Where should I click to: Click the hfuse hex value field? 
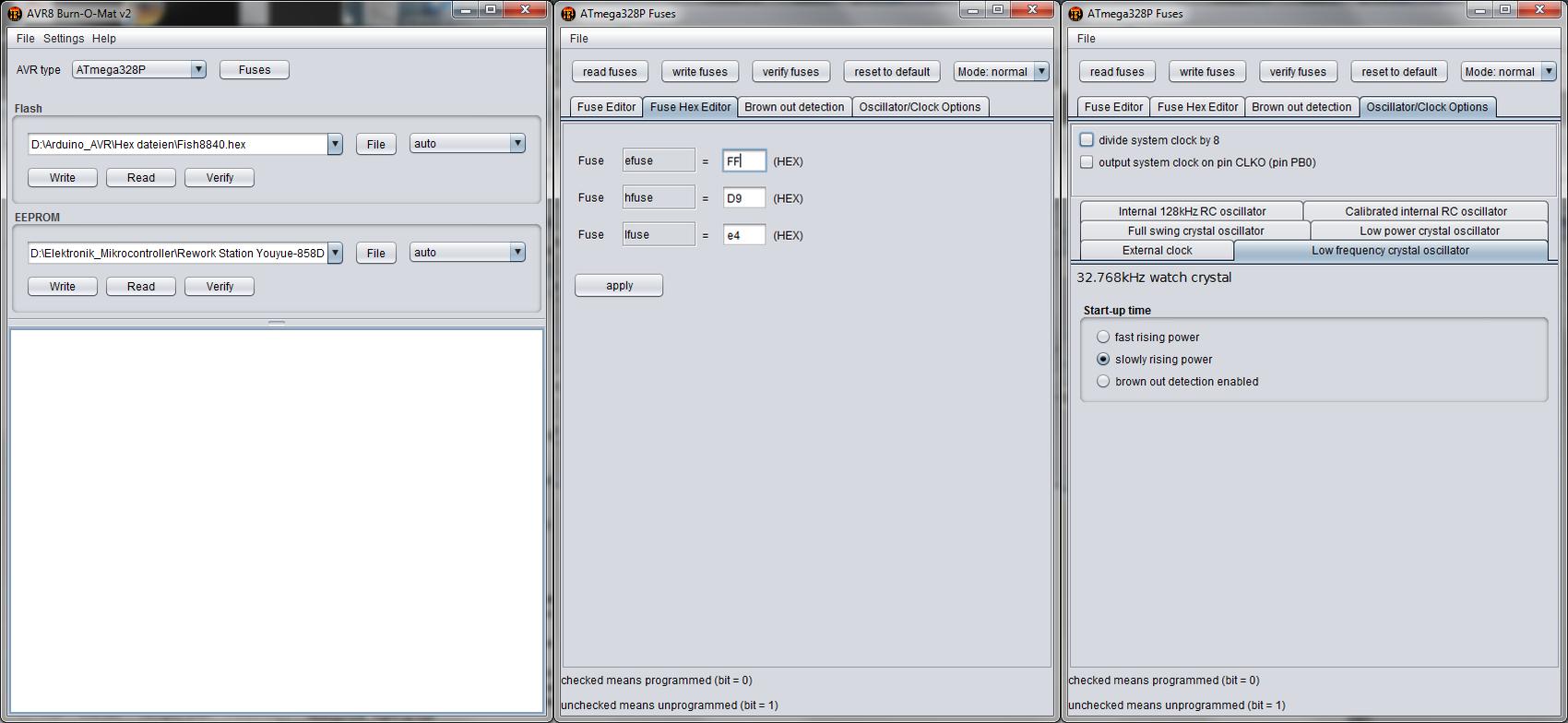[744, 197]
